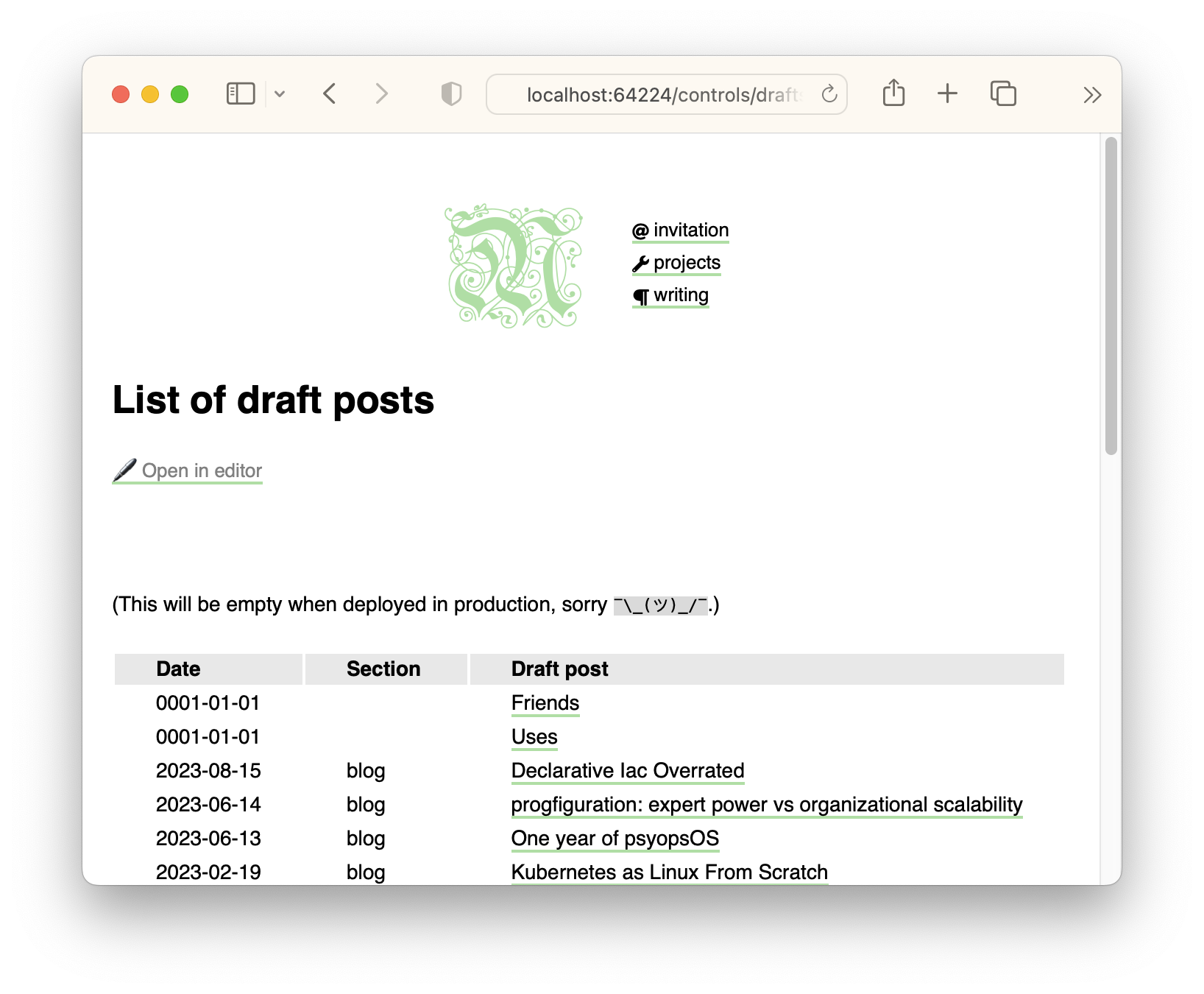Click the privacy shield icon

tap(451, 94)
